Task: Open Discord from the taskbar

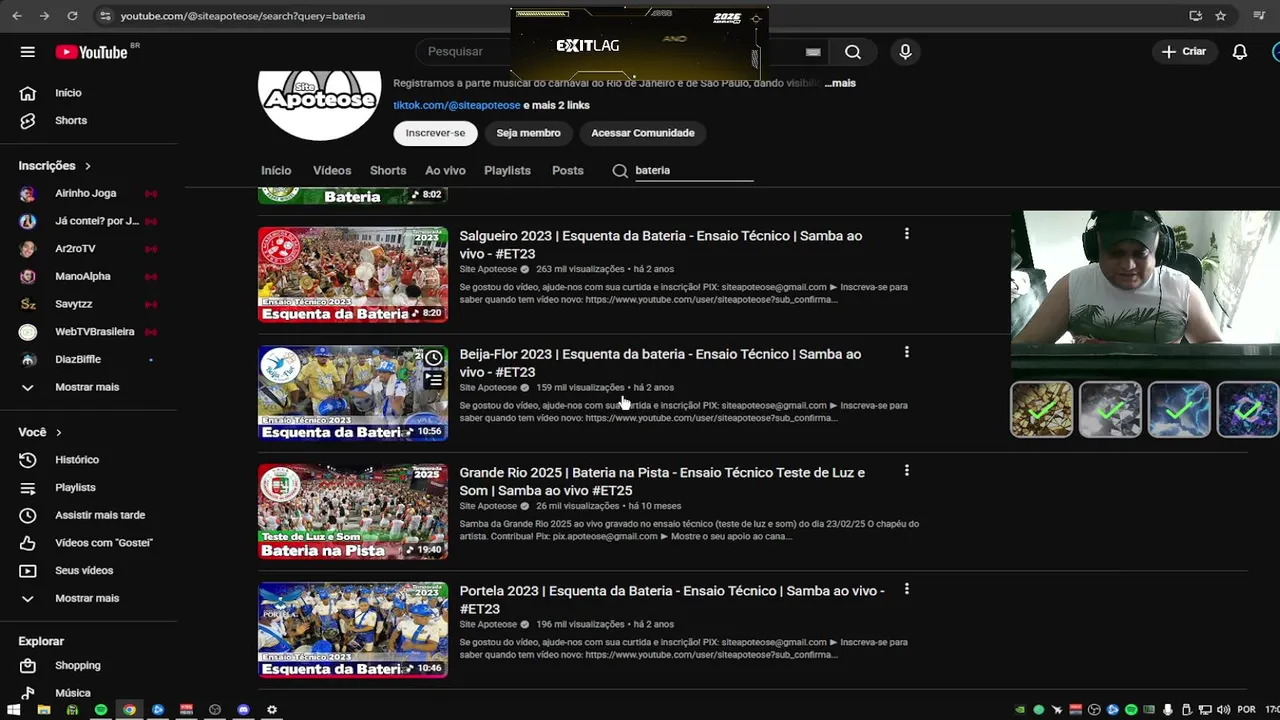Action: (x=243, y=710)
